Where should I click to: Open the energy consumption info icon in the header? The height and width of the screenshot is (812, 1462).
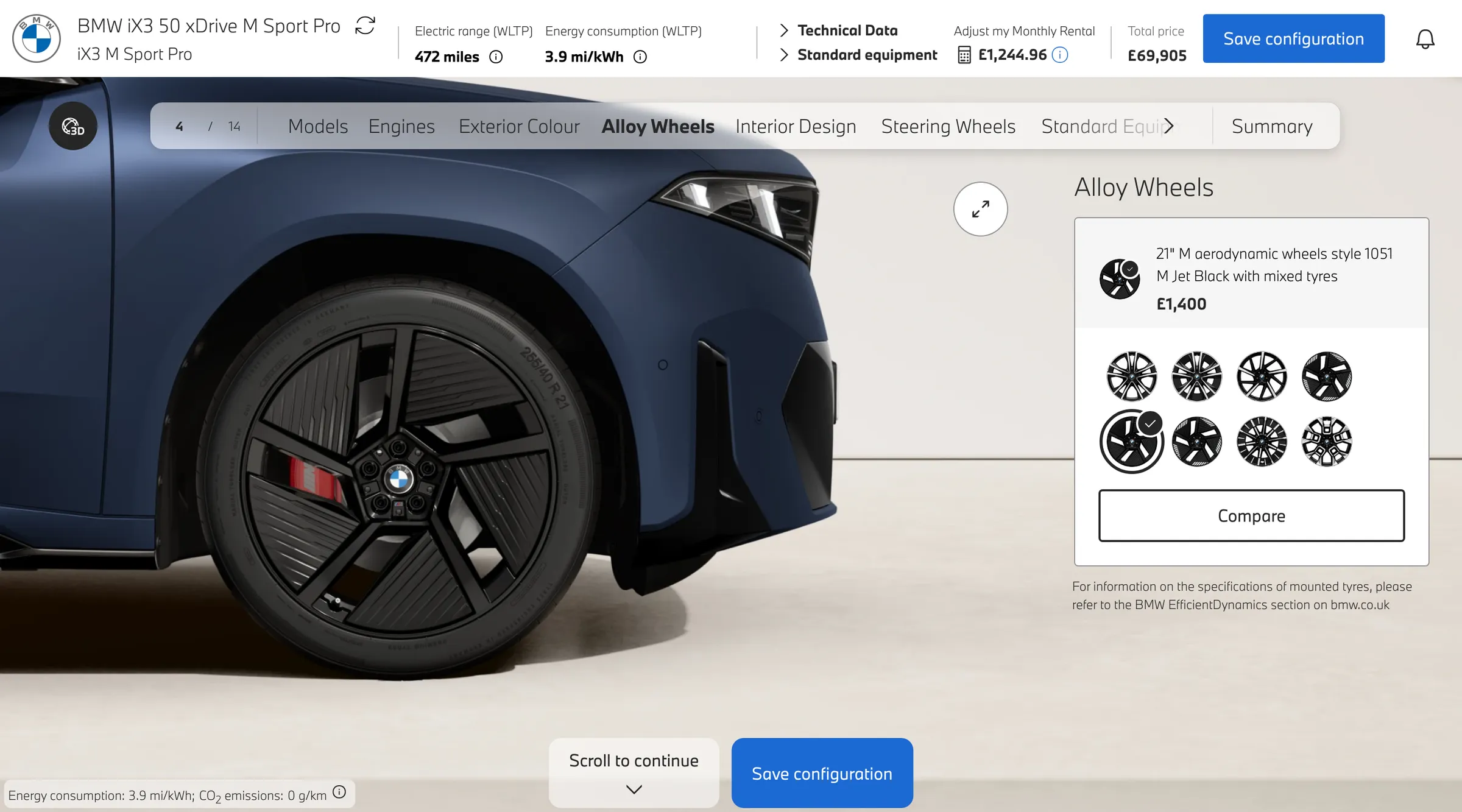point(640,57)
